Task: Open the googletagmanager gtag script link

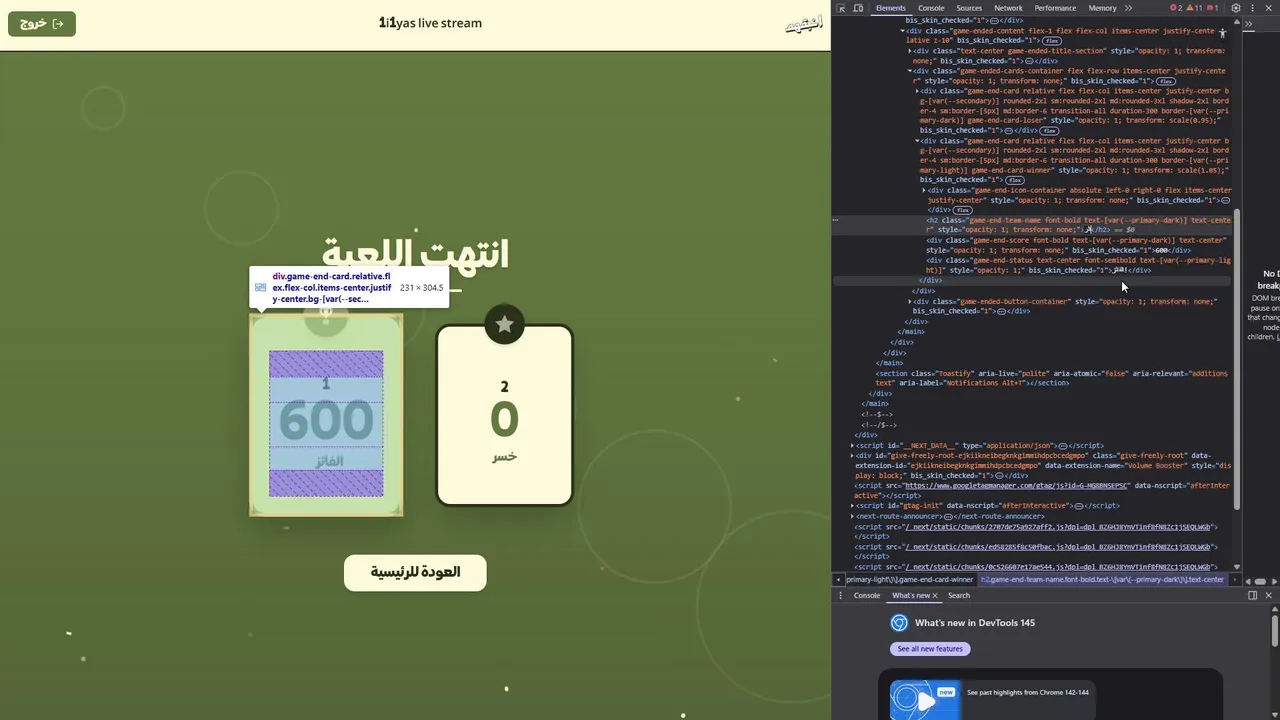Action: pos(1016,485)
